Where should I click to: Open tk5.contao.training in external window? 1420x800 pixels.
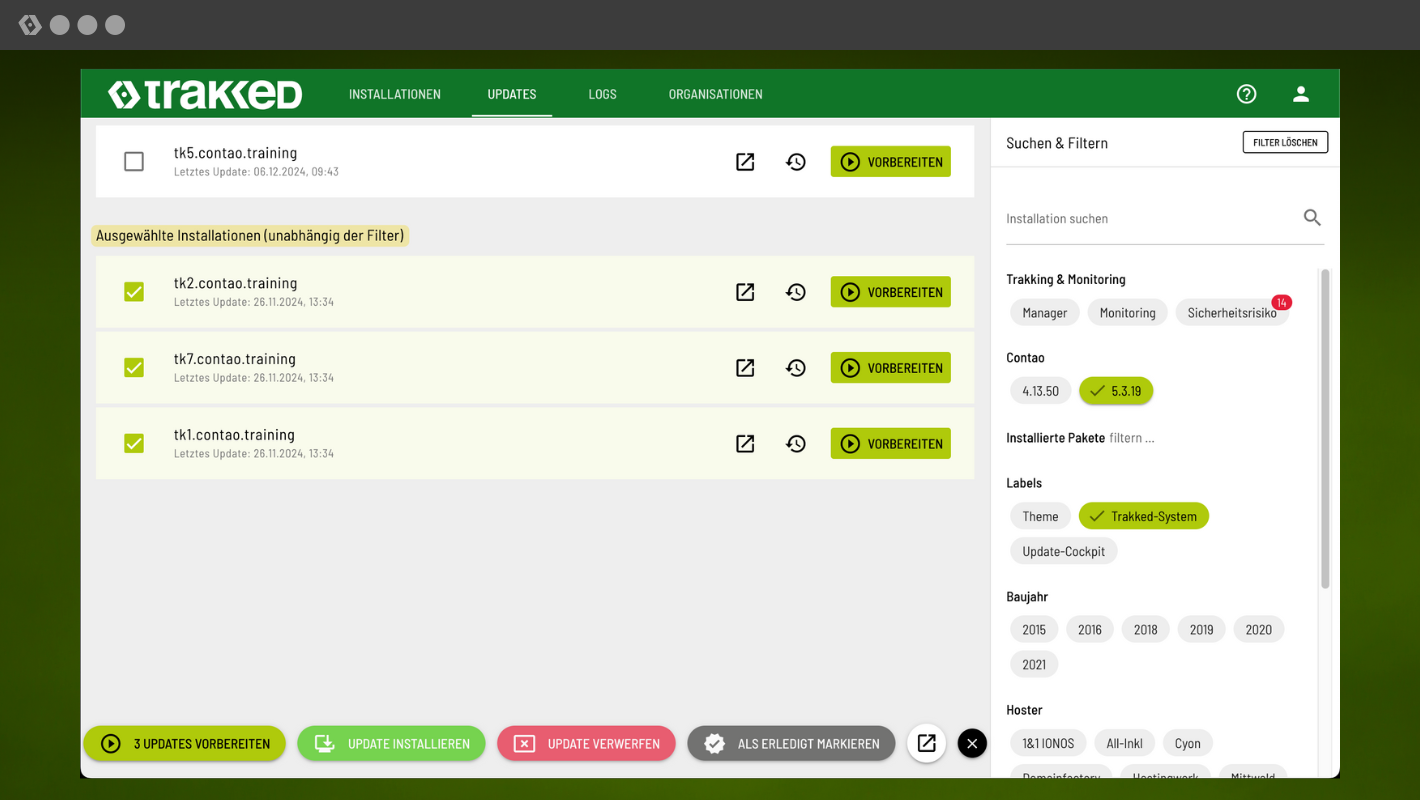pyautogui.click(x=745, y=162)
